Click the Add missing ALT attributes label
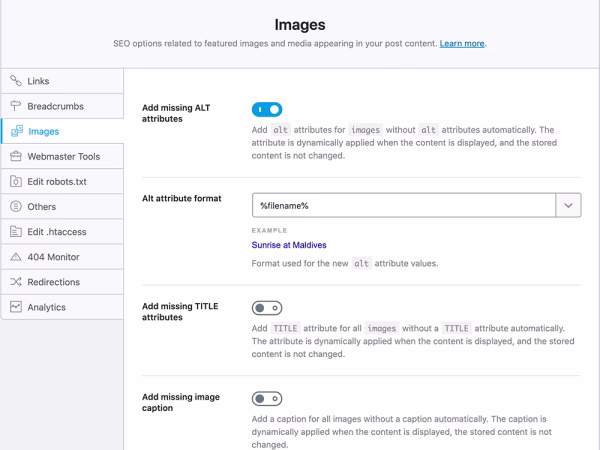This screenshot has height=450, width=600. click(x=176, y=113)
